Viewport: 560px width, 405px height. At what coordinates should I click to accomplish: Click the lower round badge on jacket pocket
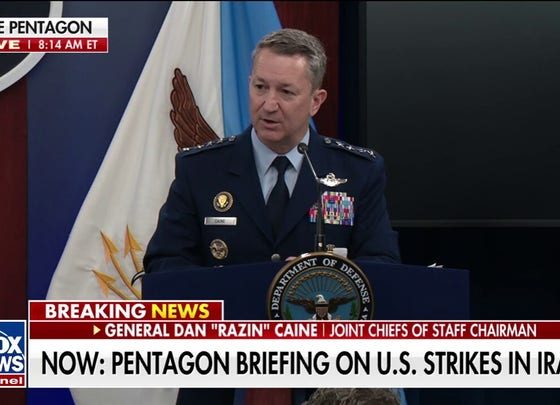click(x=219, y=249)
